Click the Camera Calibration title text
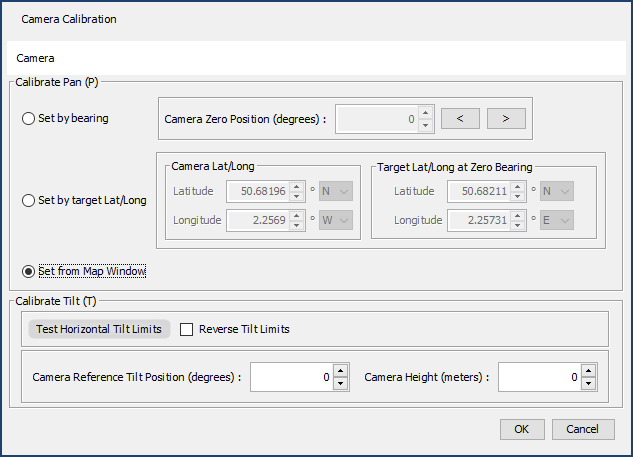The image size is (633, 457). pos(69,19)
